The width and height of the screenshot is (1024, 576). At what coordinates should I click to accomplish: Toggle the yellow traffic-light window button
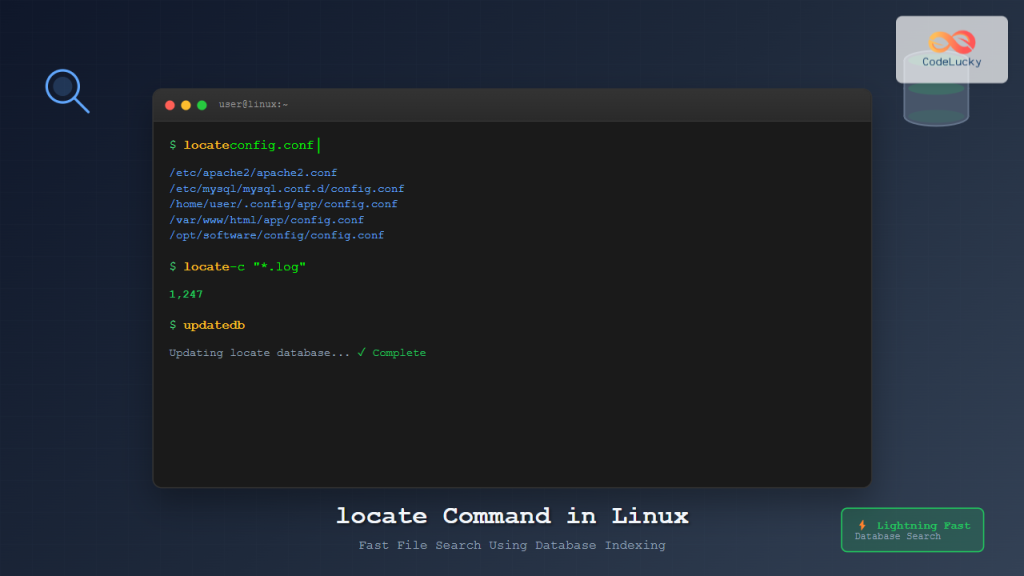click(184, 103)
